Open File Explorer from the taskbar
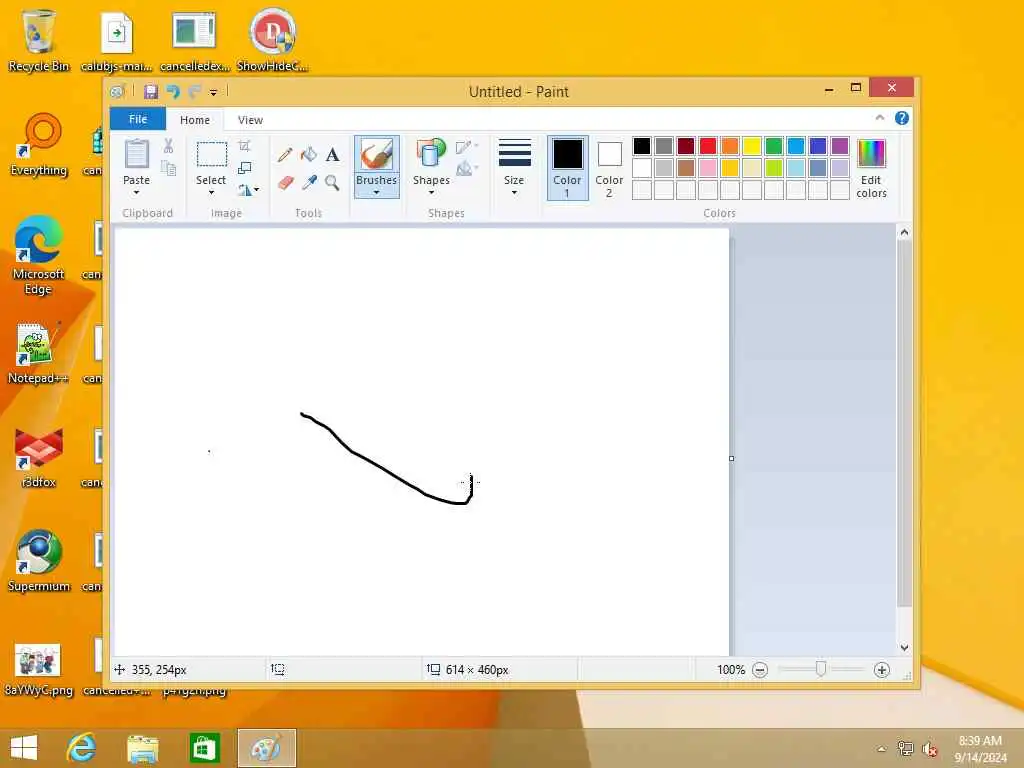 click(x=143, y=748)
